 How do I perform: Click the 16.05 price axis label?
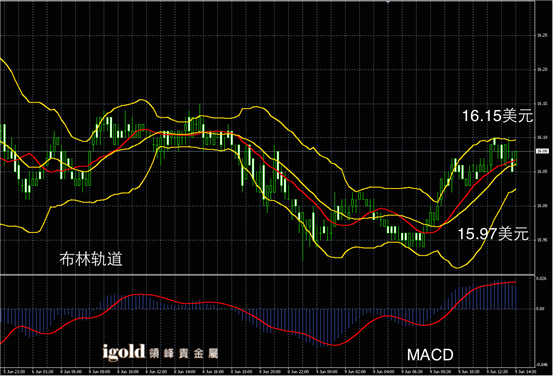pos(542,172)
